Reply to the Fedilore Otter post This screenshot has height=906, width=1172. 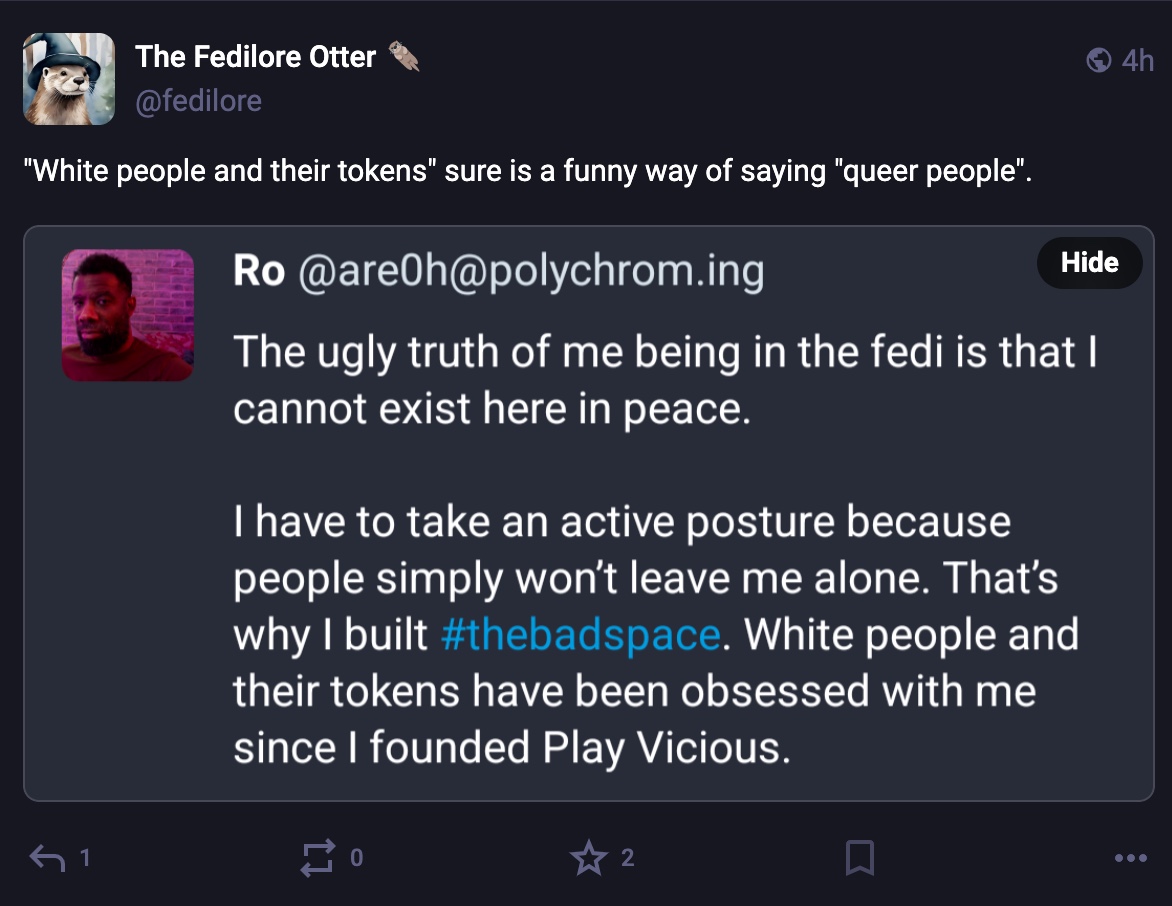(x=48, y=857)
